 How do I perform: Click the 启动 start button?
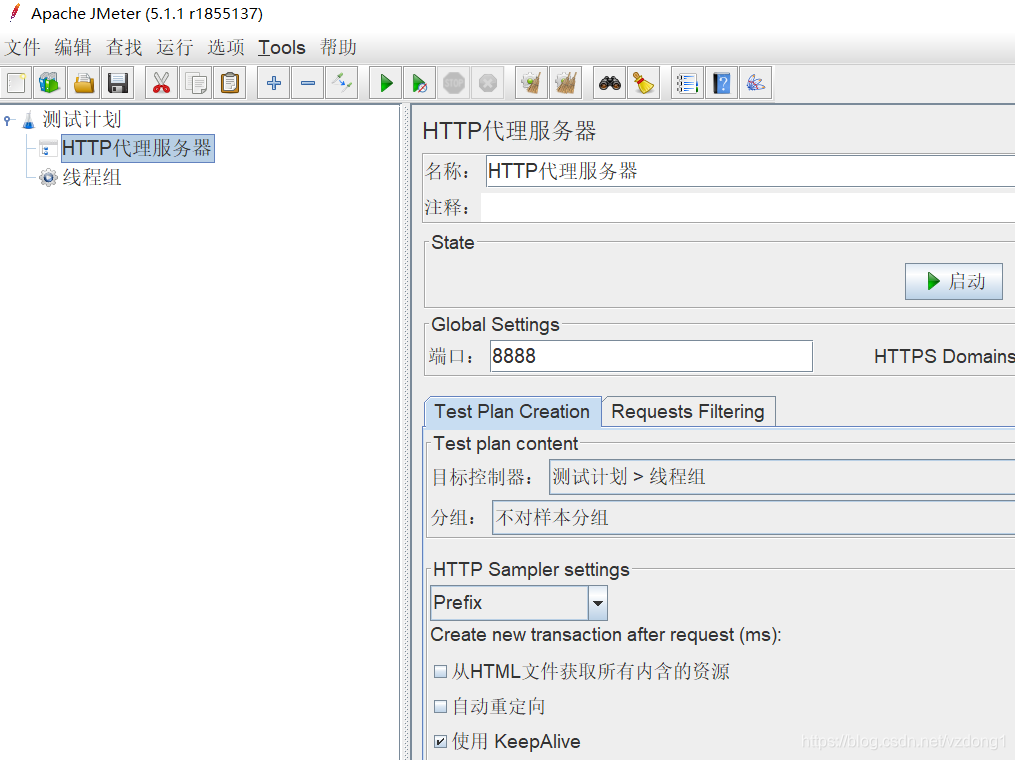[x=954, y=281]
